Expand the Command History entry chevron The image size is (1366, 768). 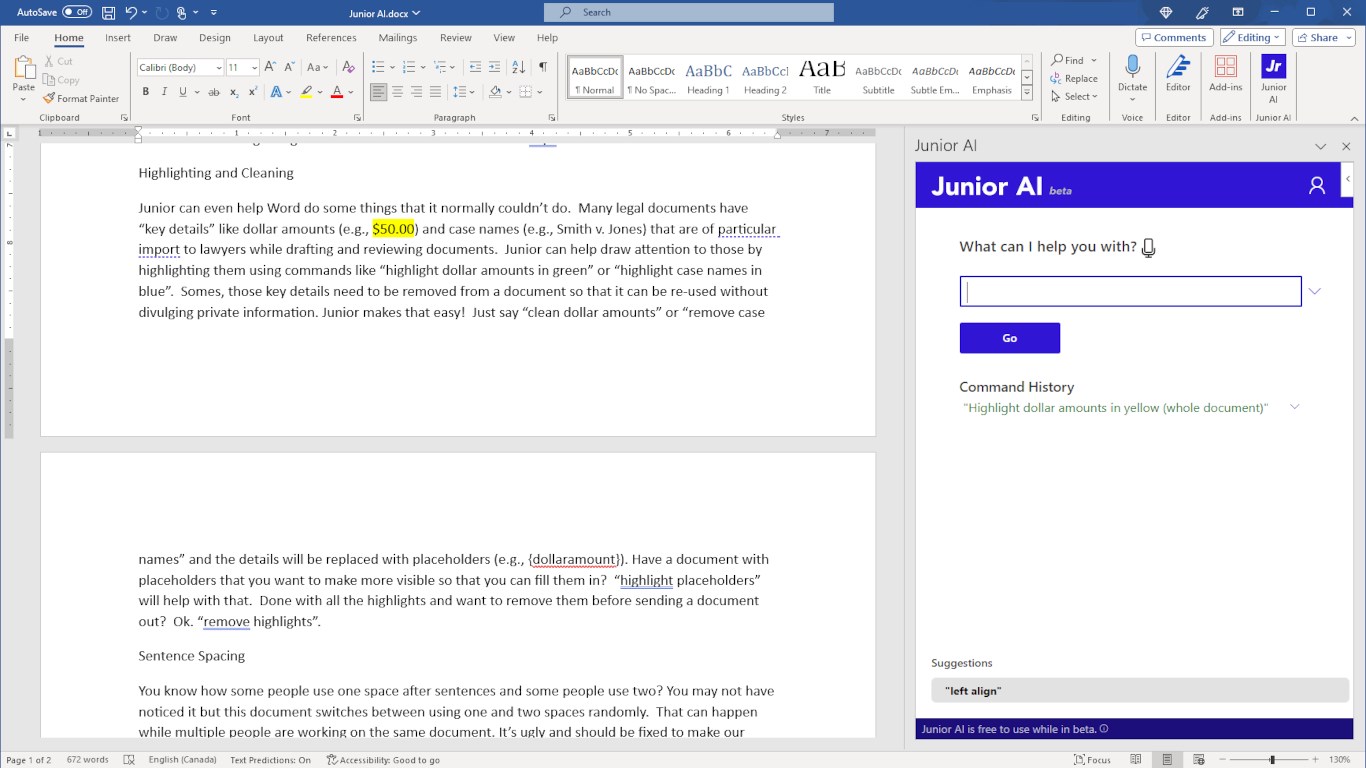coord(1295,407)
